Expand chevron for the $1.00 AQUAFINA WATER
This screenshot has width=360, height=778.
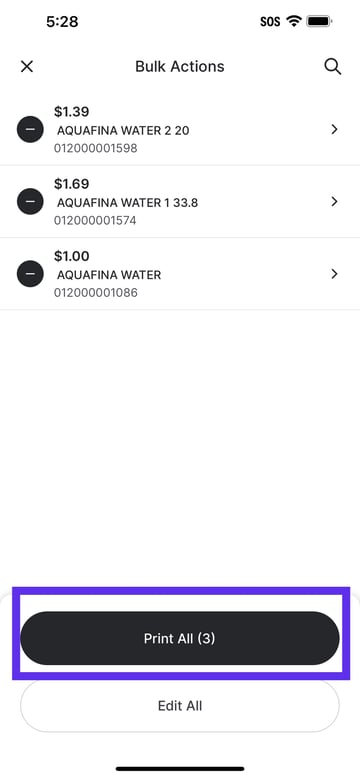pyautogui.click(x=335, y=274)
